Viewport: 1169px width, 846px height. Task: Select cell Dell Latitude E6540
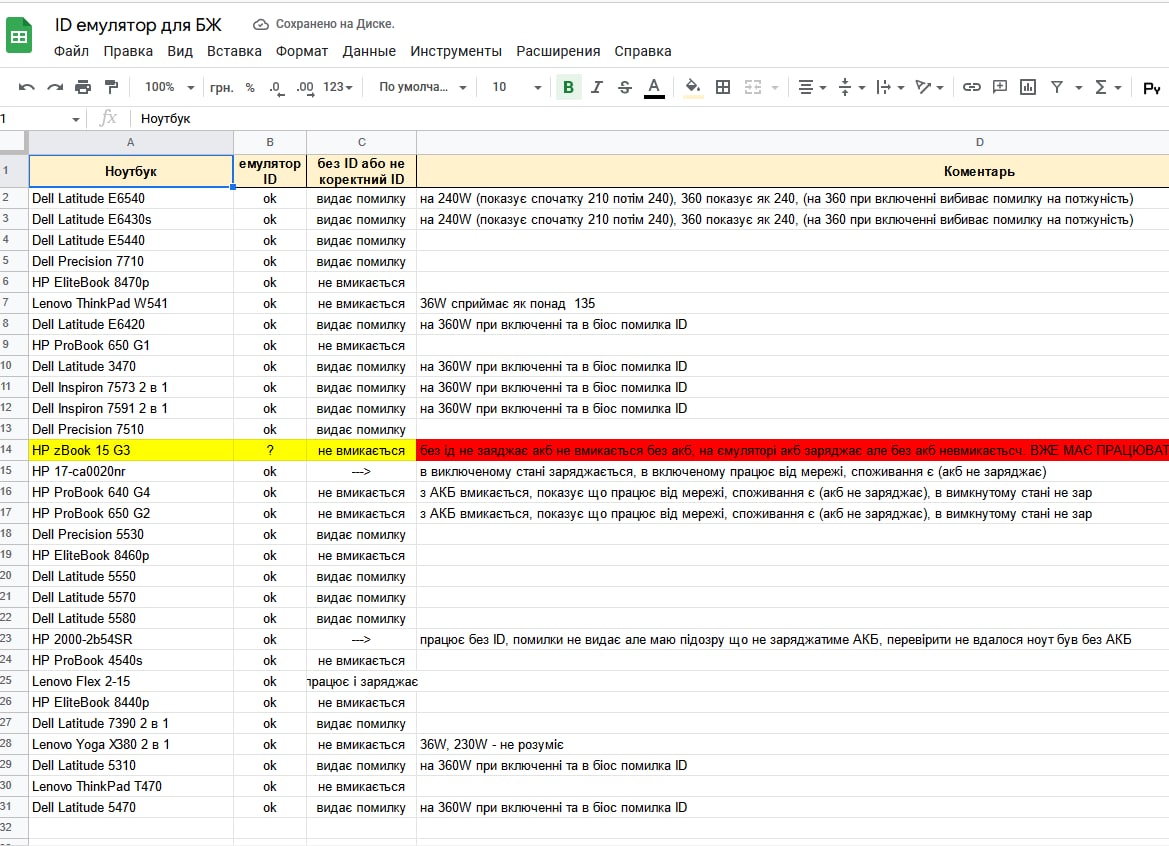130,198
